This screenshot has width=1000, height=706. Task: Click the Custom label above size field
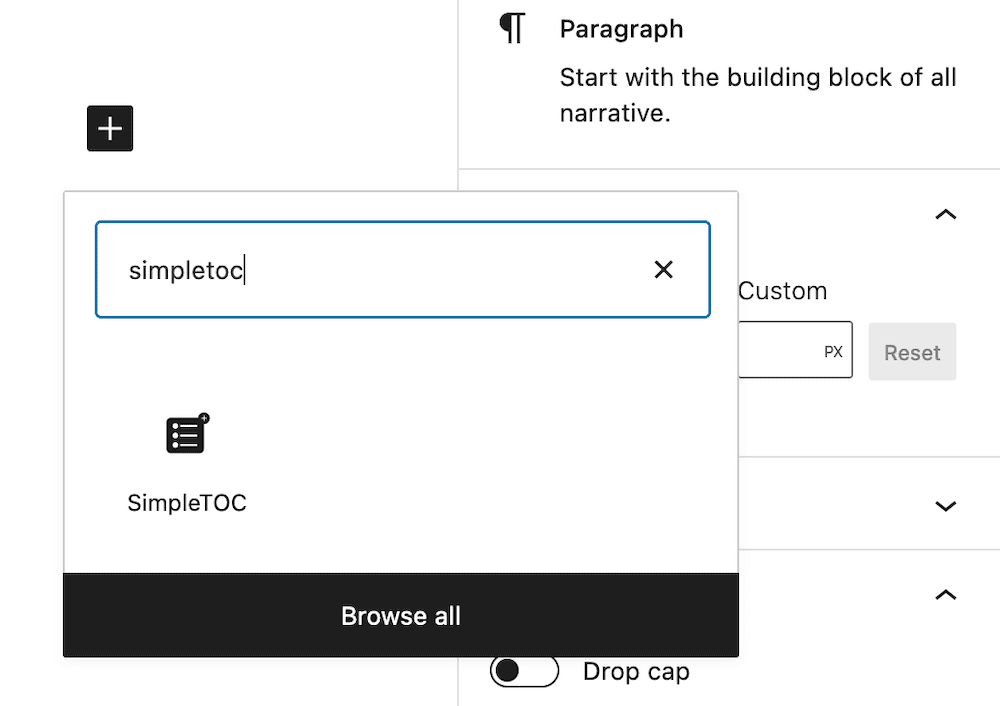[782, 291]
